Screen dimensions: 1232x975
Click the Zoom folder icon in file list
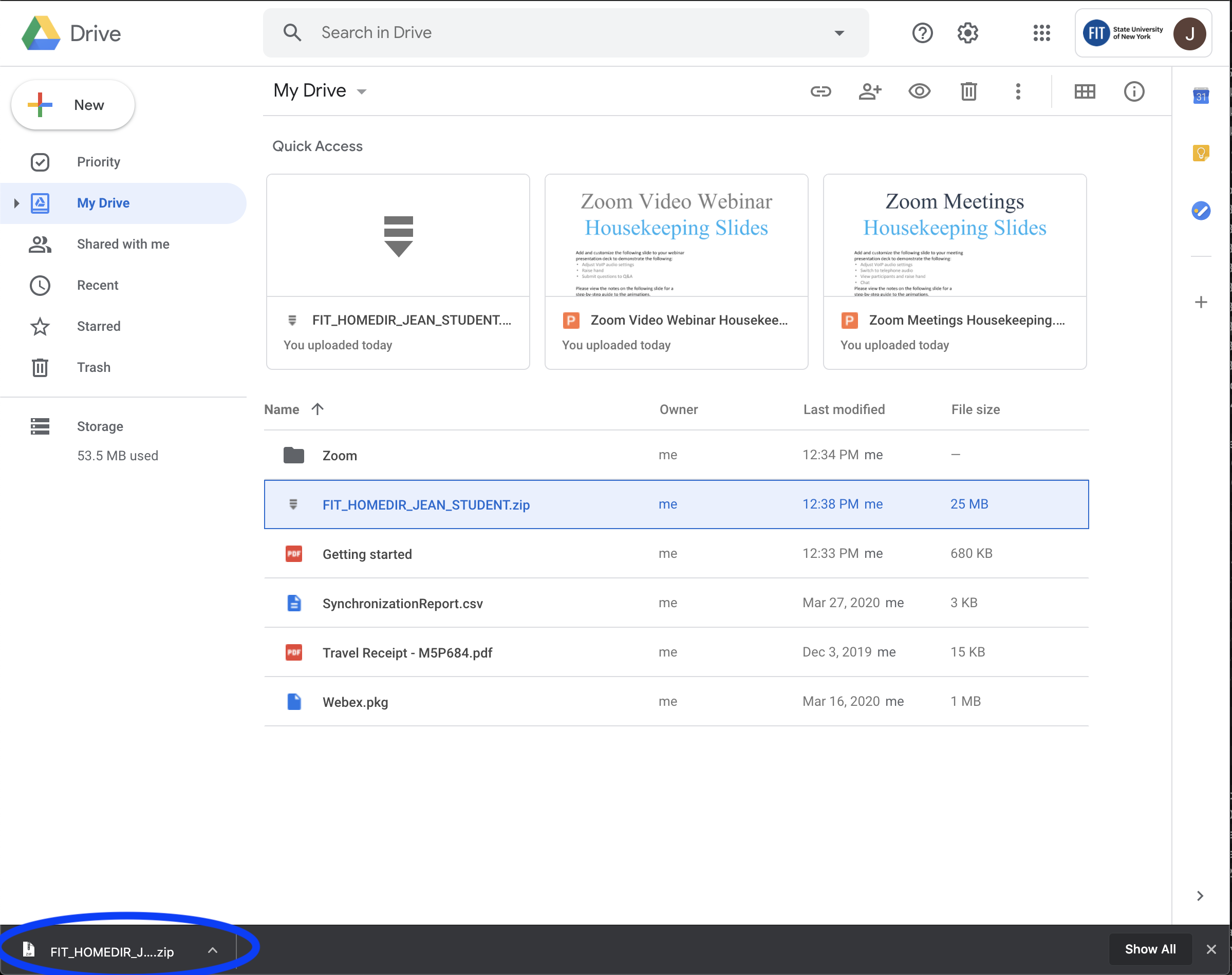pyautogui.click(x=294, y=455)
